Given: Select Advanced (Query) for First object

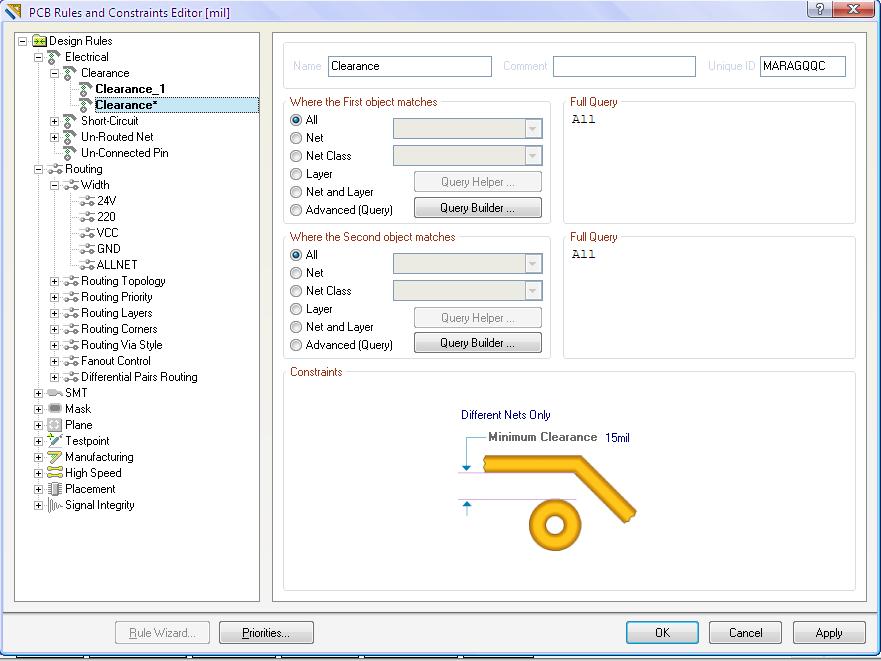Looking at the screenshot, I should coord(296,210).
